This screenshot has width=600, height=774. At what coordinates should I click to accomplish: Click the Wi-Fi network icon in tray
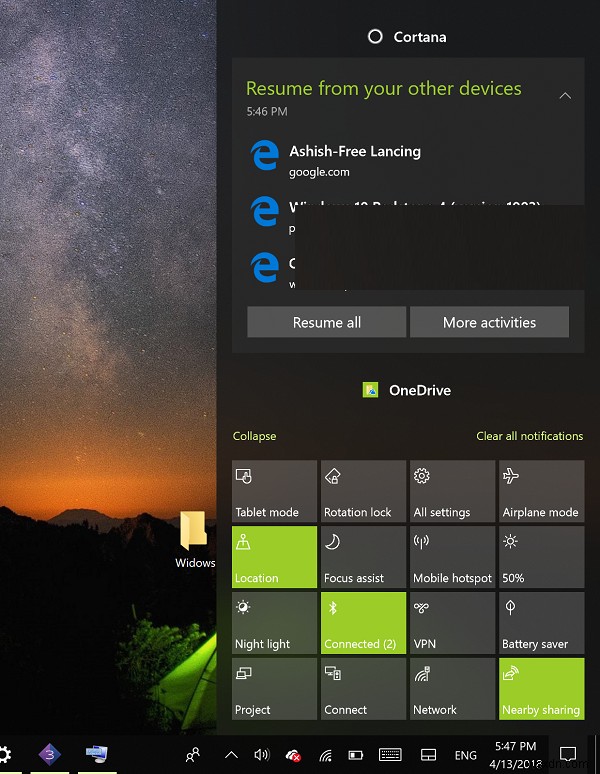click(325, 756)
